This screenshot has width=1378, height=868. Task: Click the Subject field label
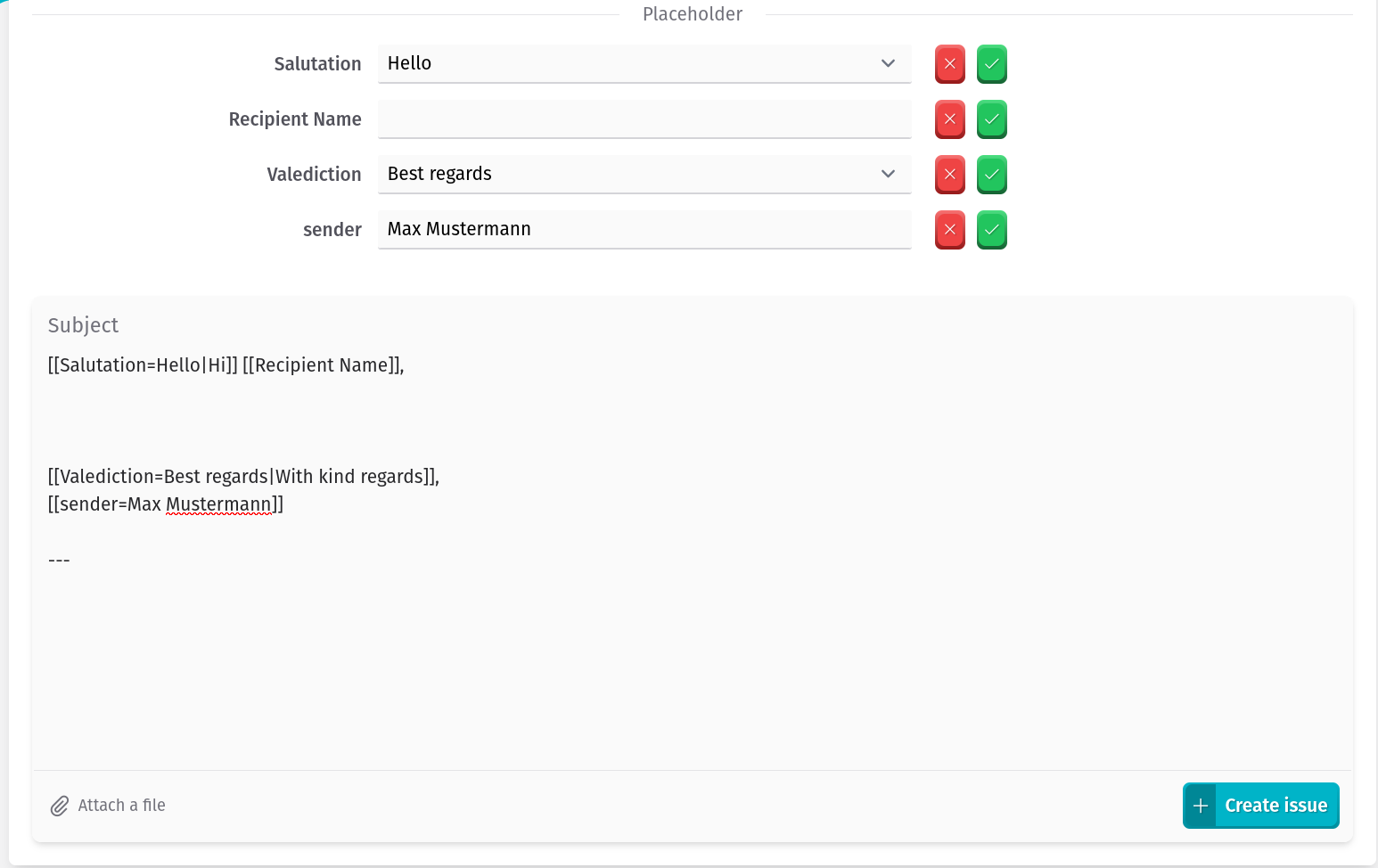(83, 325)
